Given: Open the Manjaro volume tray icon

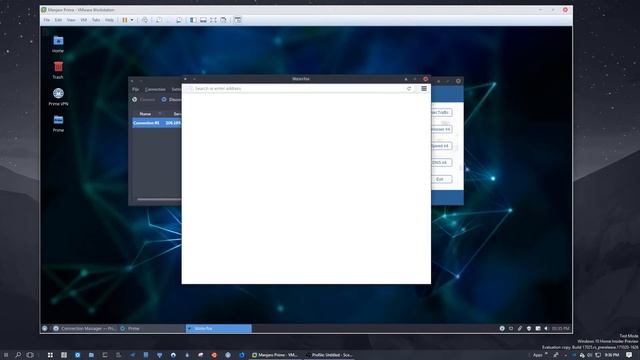Looking at the screenshot, I should pos(547,329).
